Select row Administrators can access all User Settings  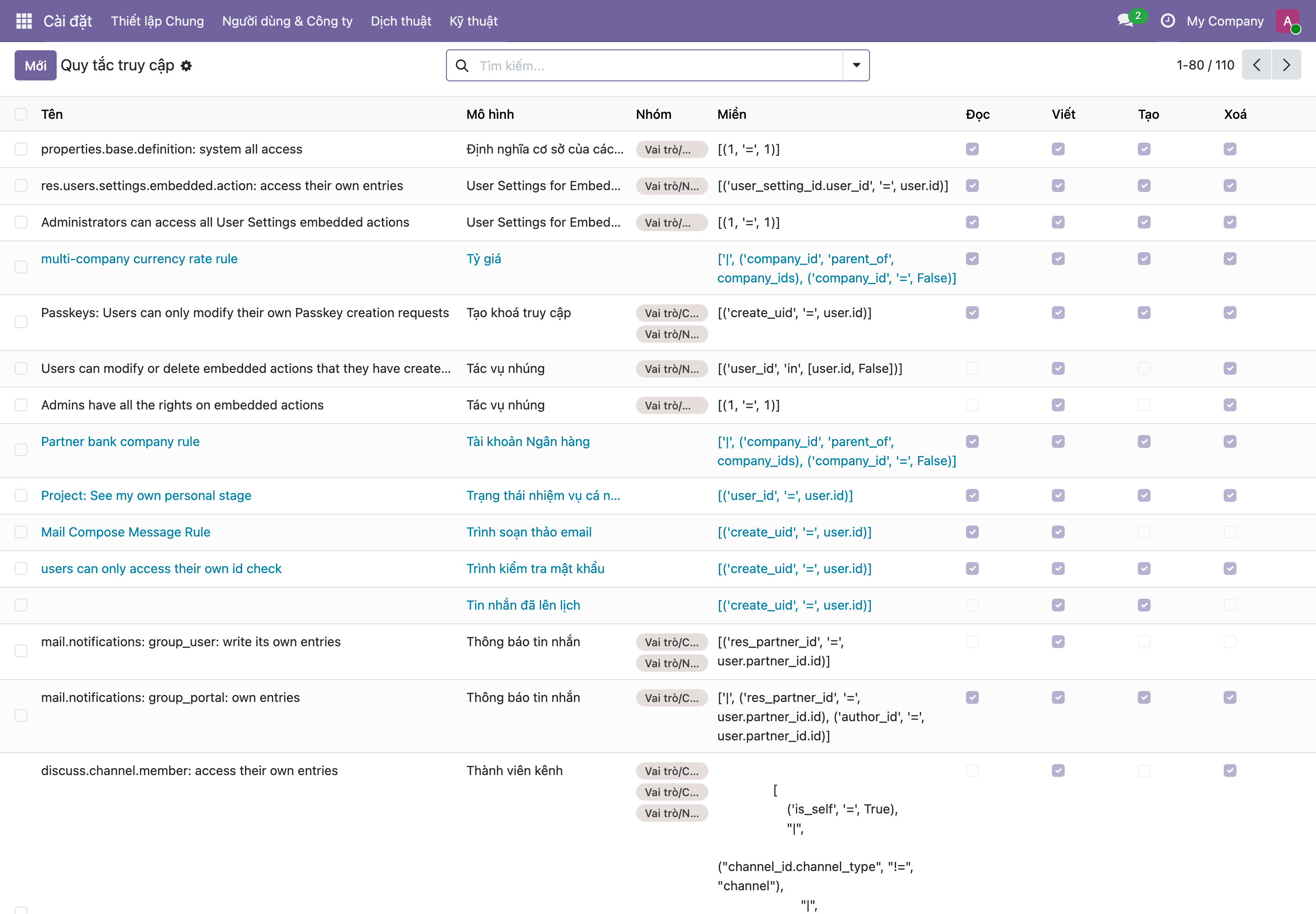[21, 222]
